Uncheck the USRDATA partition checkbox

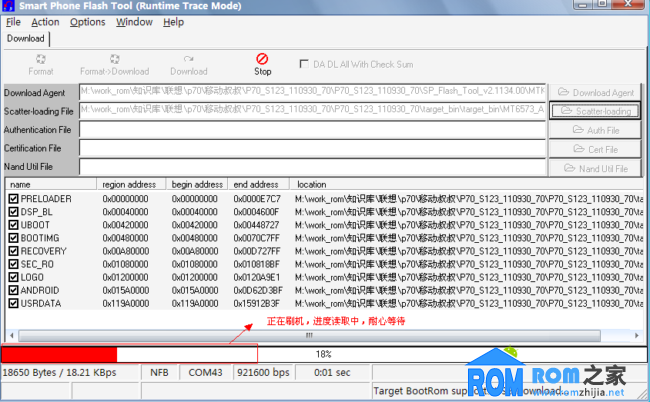[x=13, y=303]
